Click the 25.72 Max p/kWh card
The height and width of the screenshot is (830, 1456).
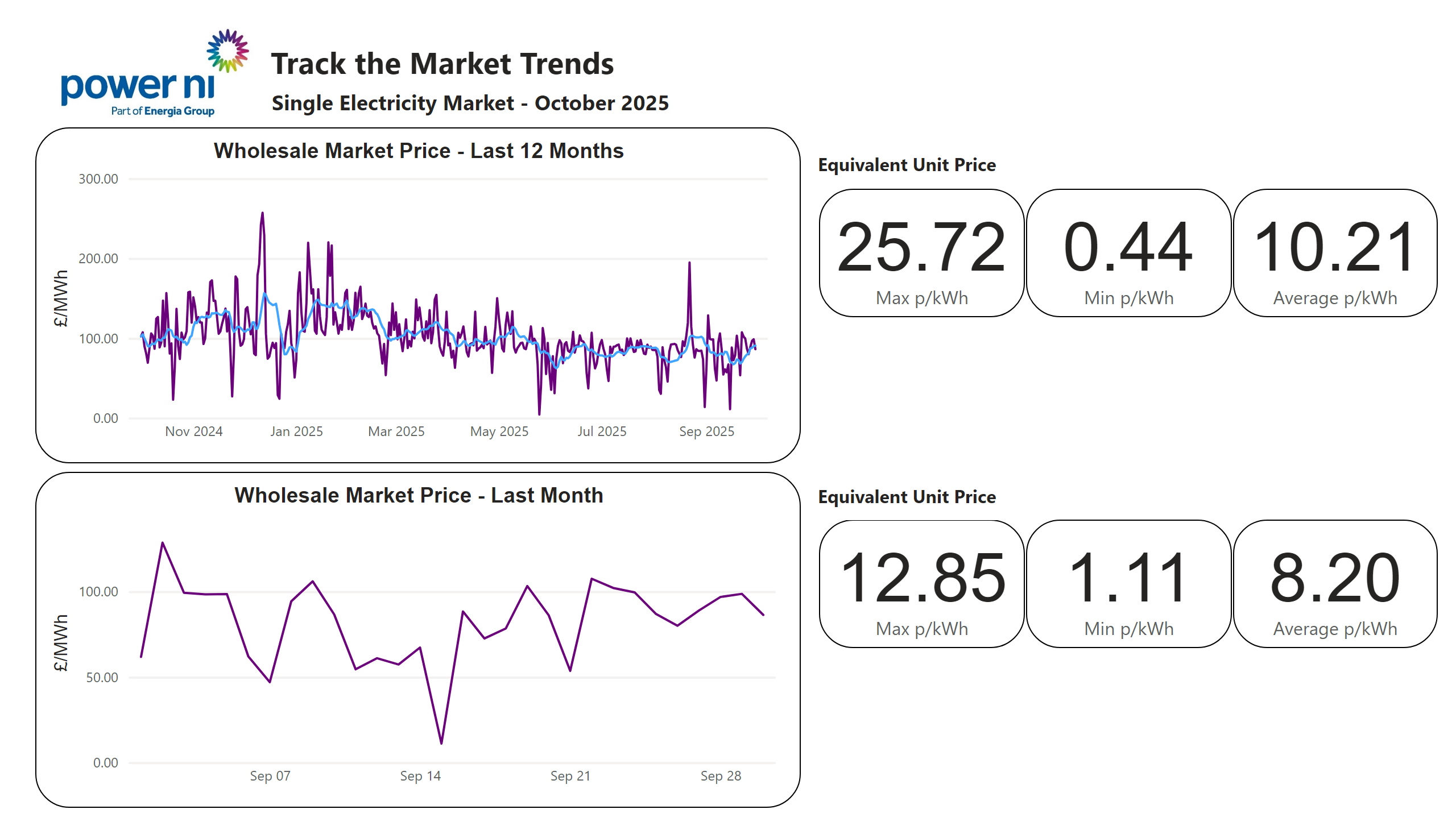921,253
